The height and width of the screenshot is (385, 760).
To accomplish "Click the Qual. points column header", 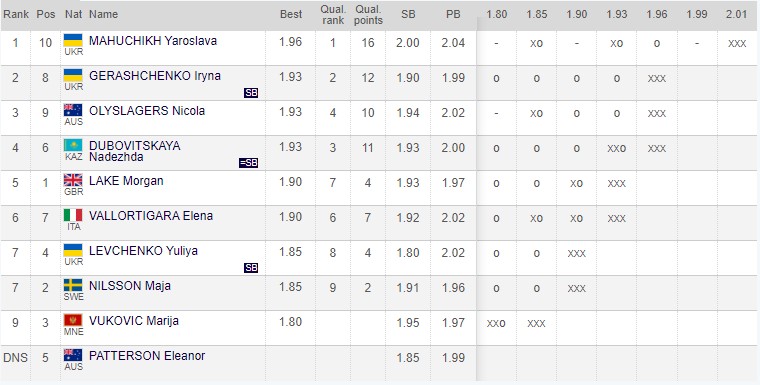I will 368,15.
